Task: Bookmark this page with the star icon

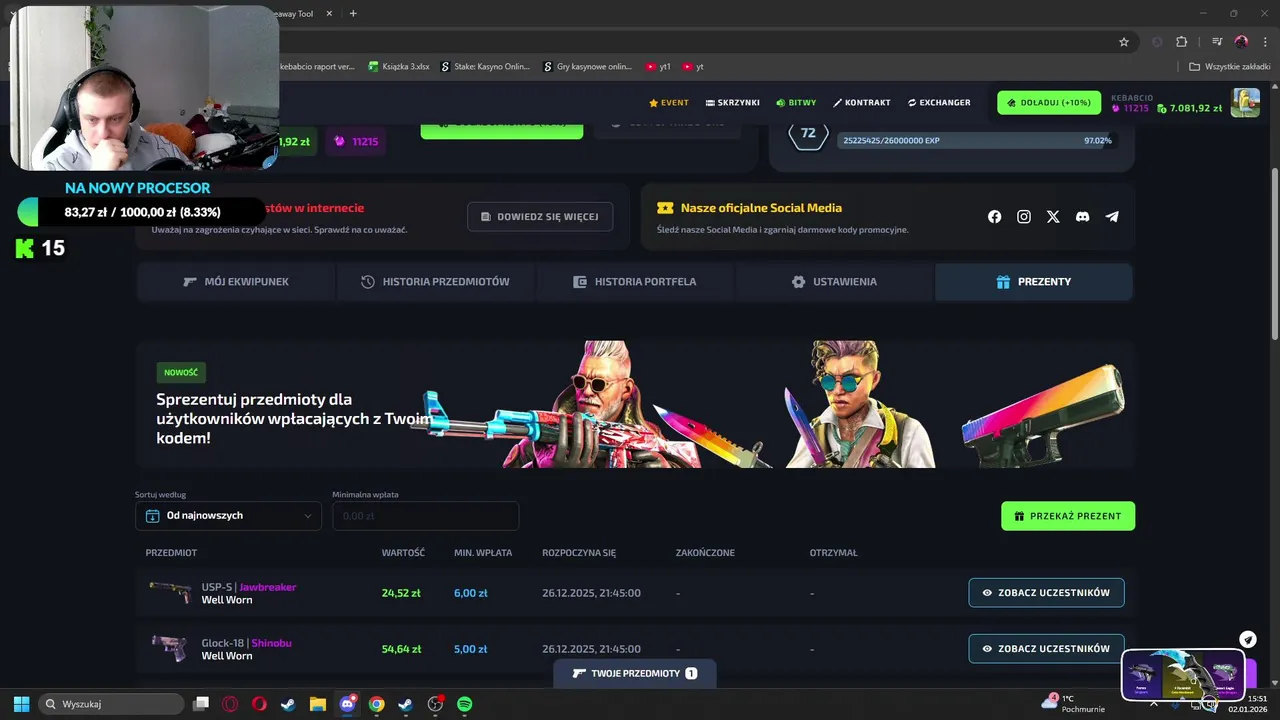Action: pos(1124,42)
